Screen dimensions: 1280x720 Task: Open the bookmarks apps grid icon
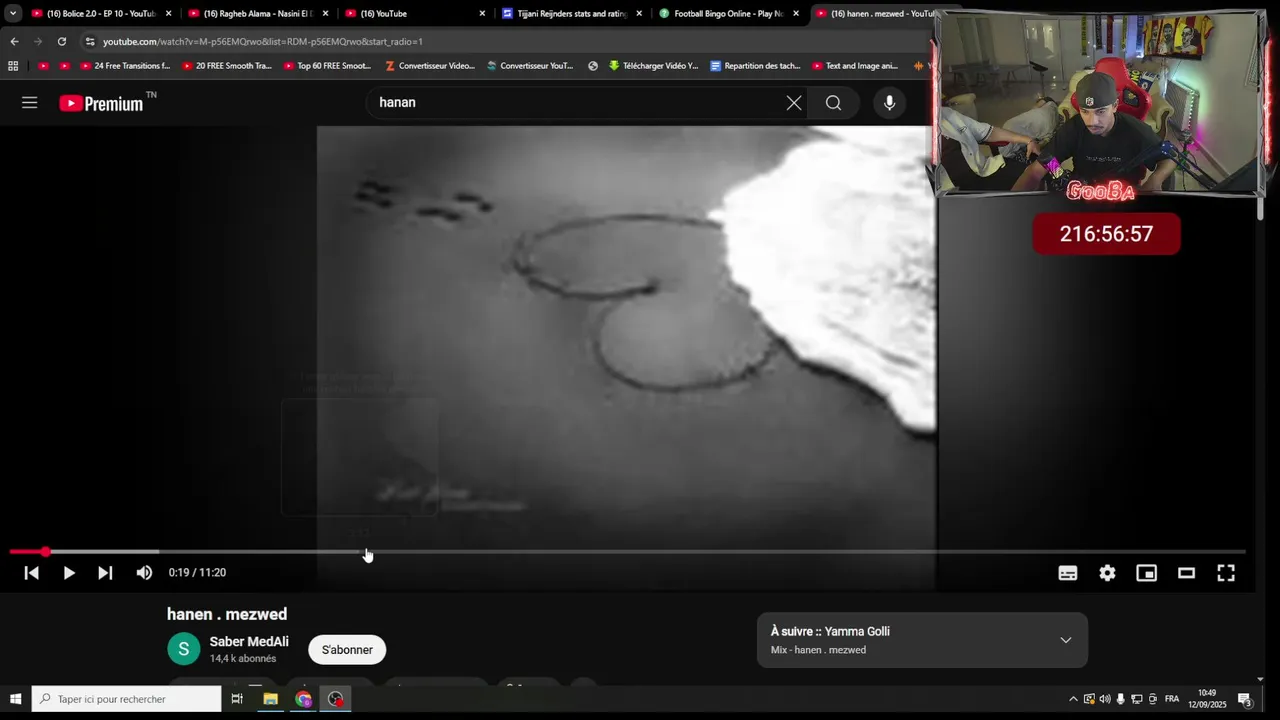tap(13, 66)
